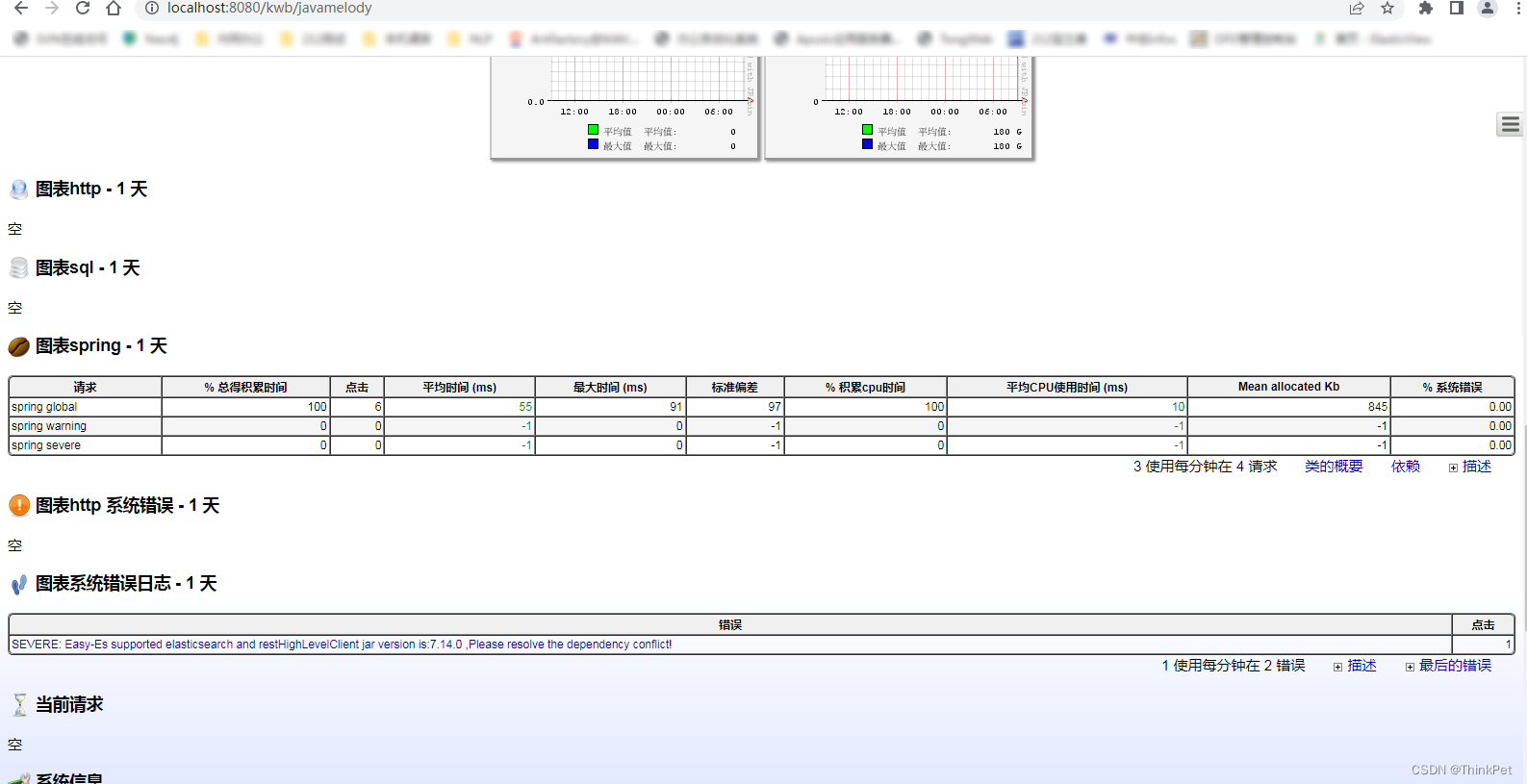
Task: Expand the 最后的错误 details
Action: 1448,666
